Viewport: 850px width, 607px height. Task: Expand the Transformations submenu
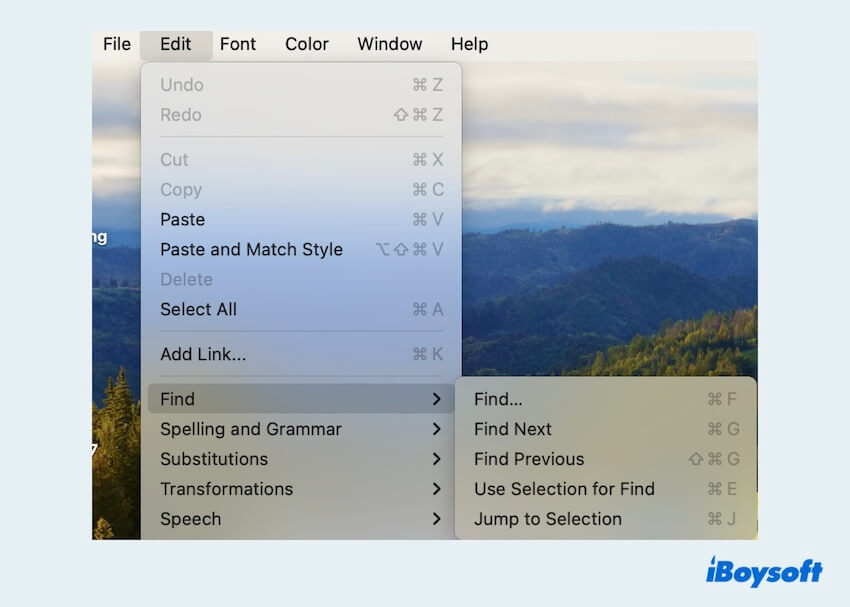[226, 489]
